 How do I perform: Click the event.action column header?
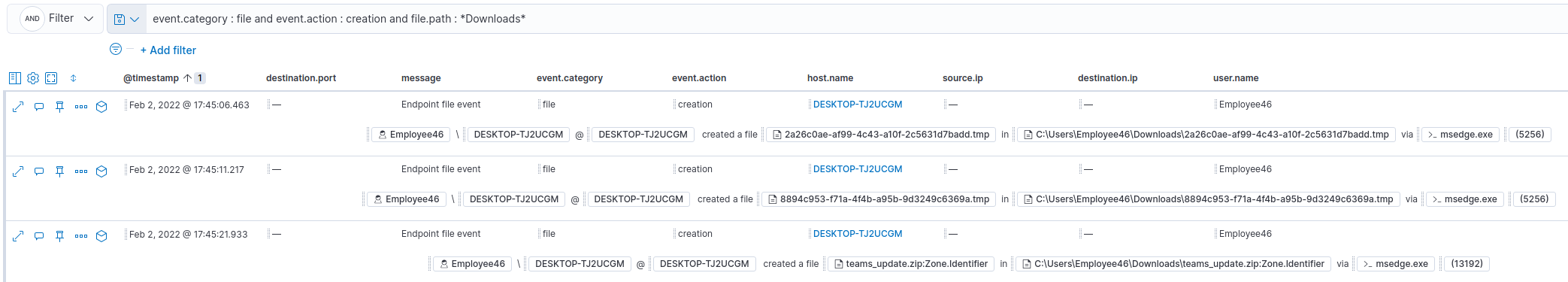pos(699,78)
